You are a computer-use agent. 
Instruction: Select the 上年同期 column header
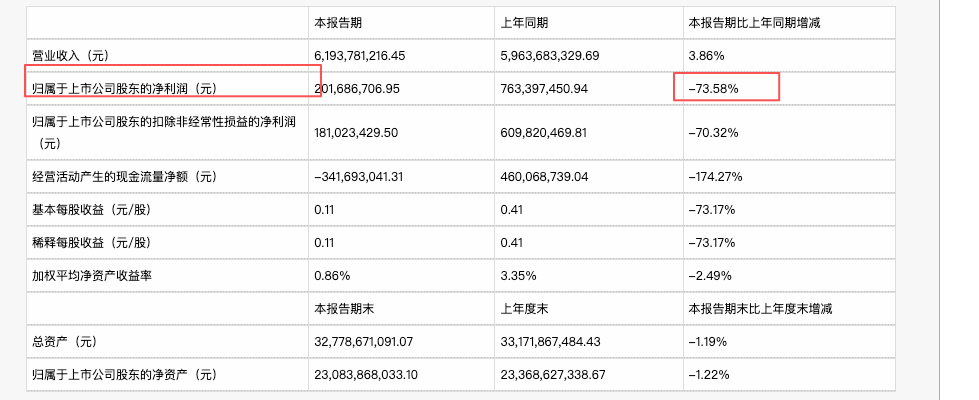pyautogui.click(x=524, y=23)
